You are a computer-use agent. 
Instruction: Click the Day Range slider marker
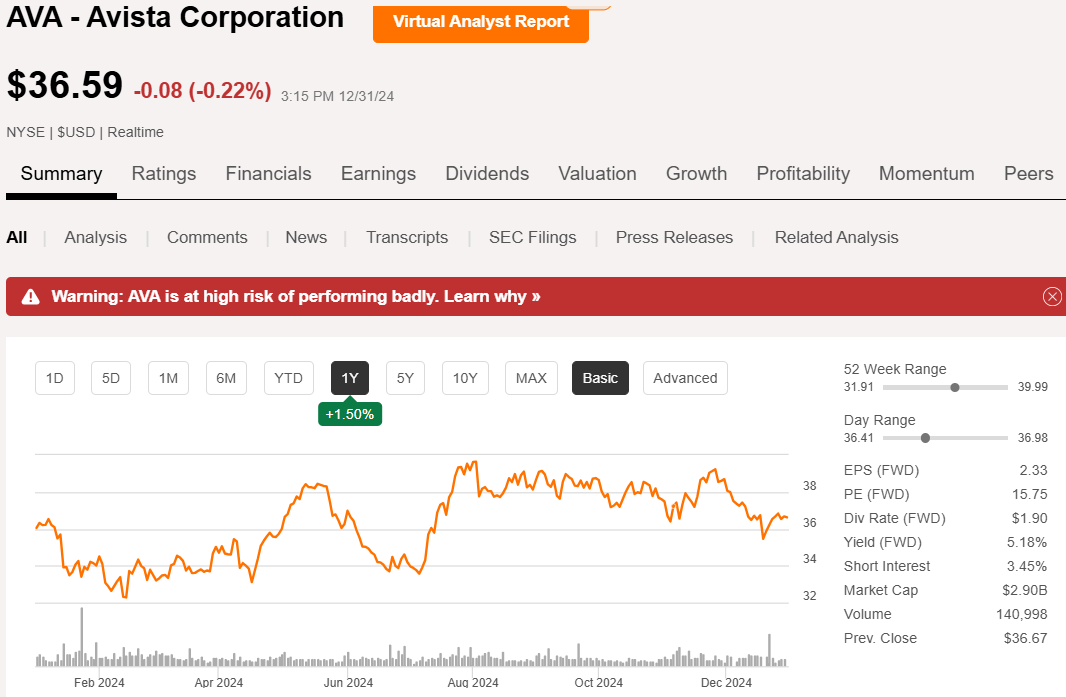coord(925,438)
